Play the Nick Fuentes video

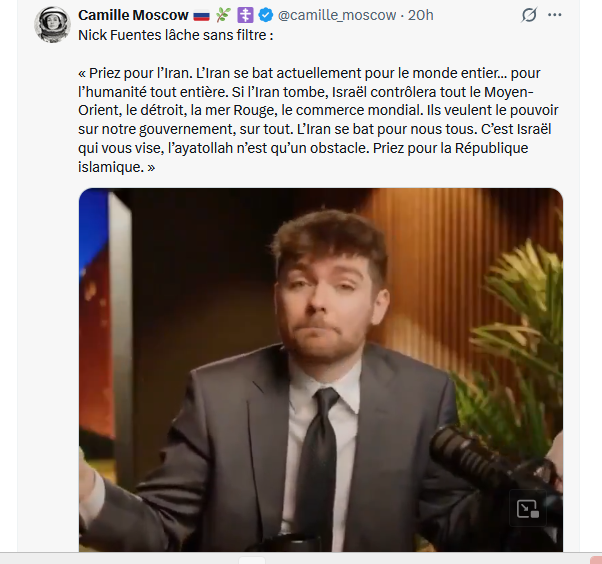[x=320, y=370]
